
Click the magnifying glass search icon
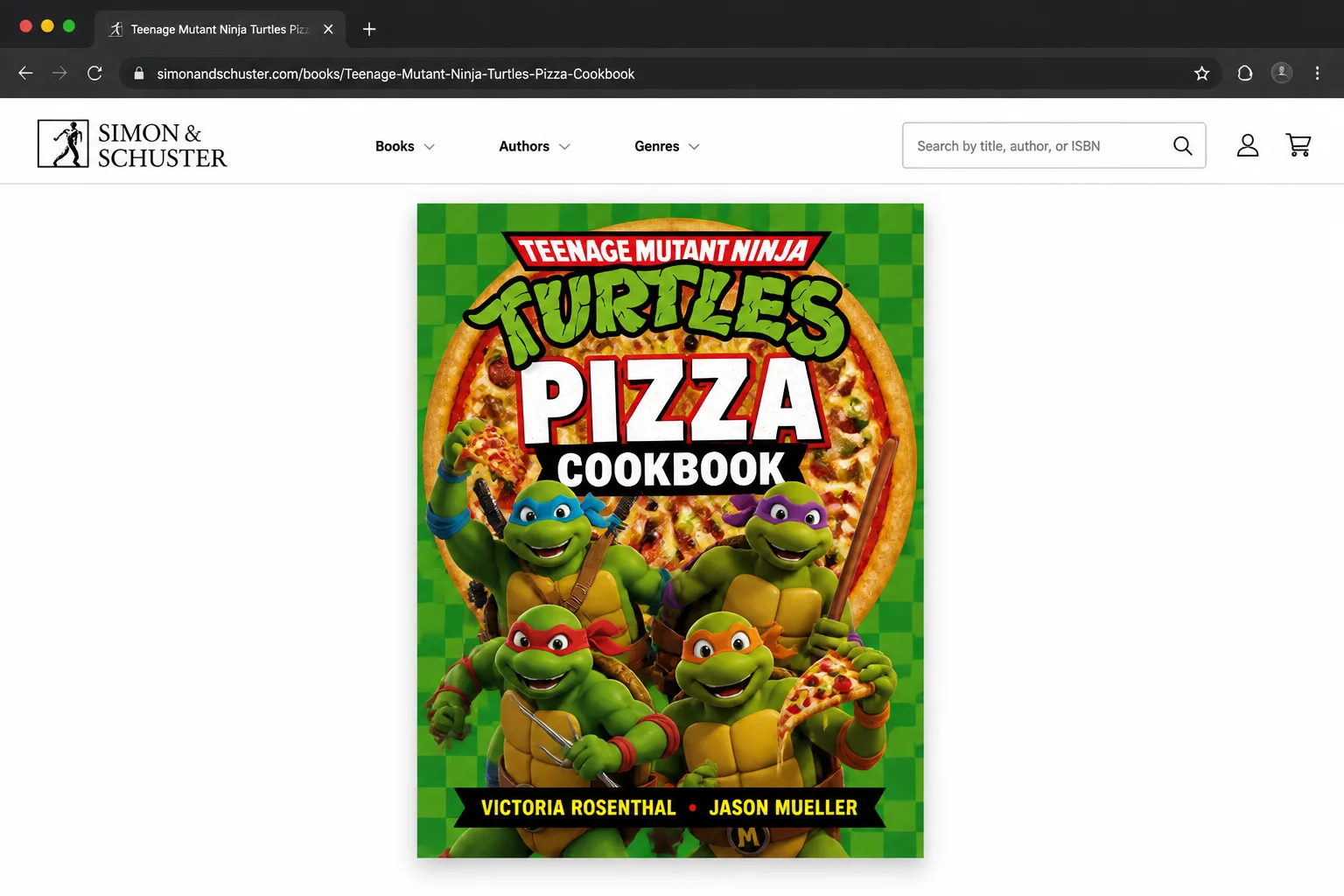click(x=1182, y=146)
